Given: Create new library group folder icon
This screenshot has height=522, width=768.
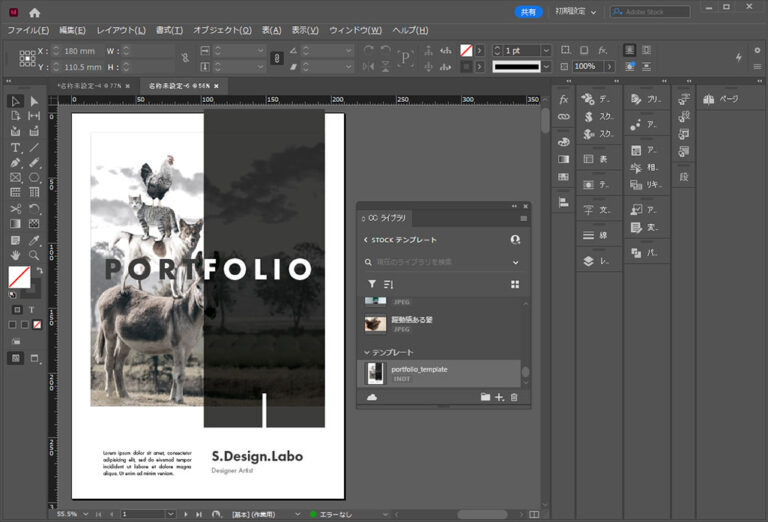Looking at the screenshot, I should (485, 397).
